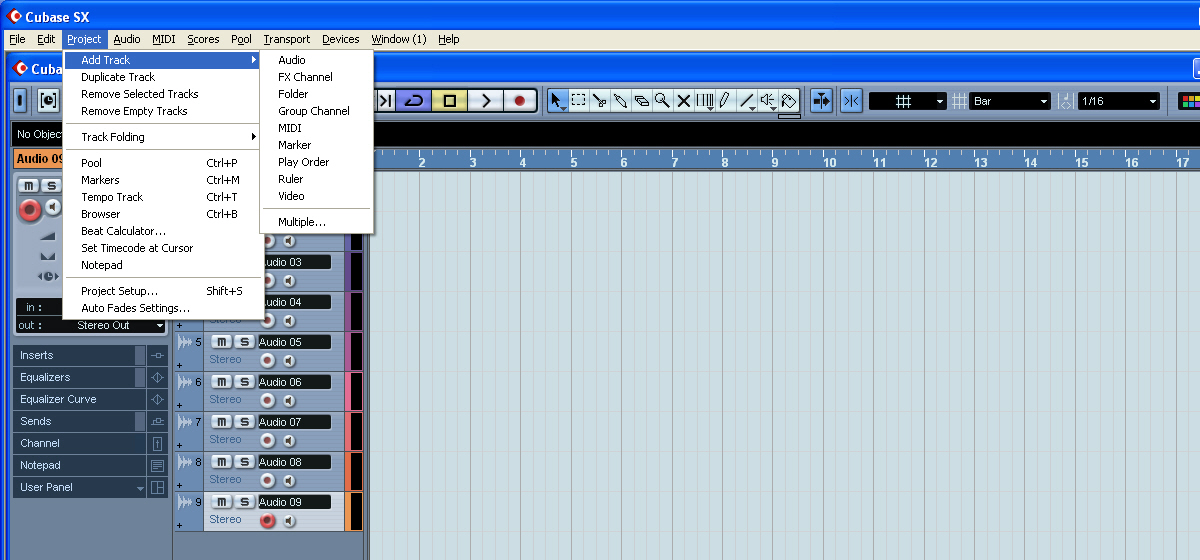The width and height of the screenshot is (1200, 560).
Task: Select the Line tool
Action: 747,101
